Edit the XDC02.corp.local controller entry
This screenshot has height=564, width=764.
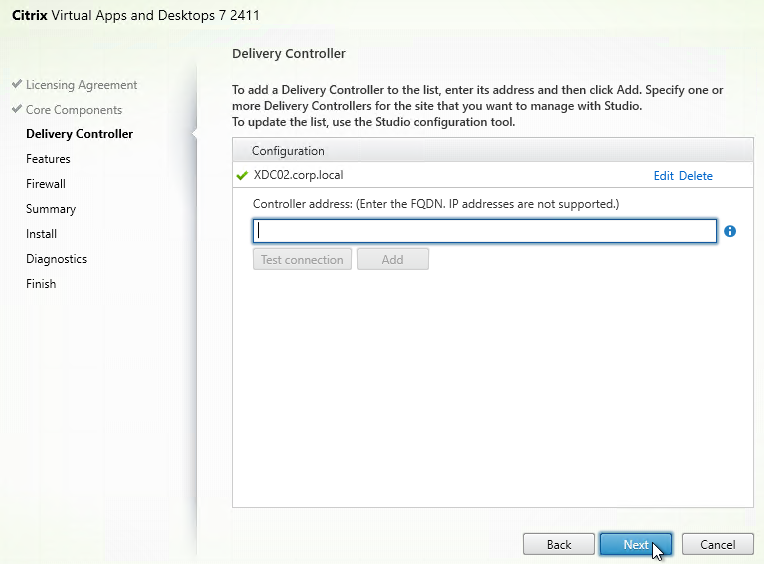click(x=664, y=176)
